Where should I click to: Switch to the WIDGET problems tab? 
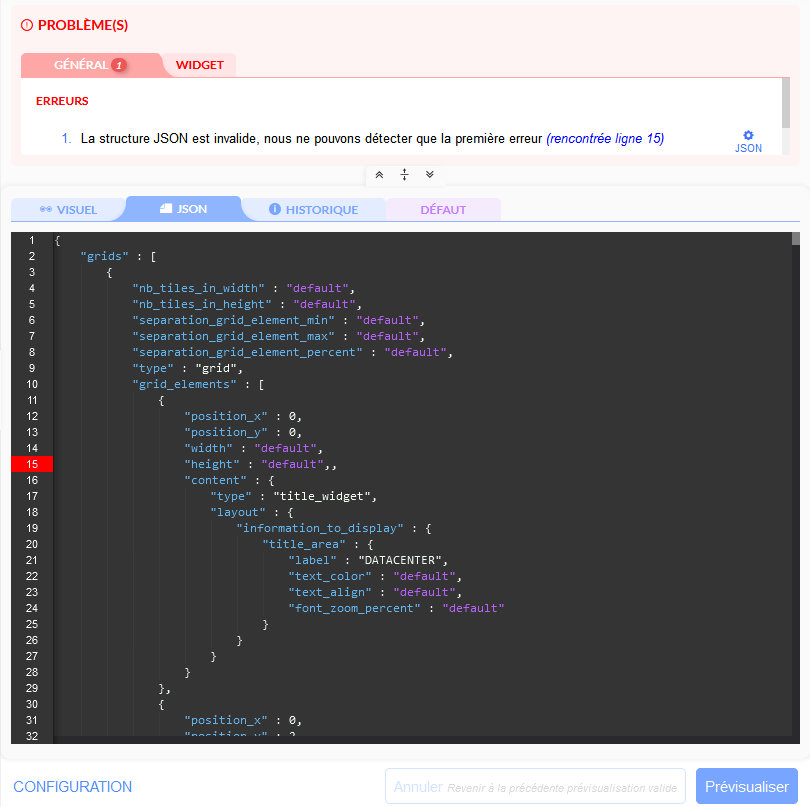pos(199,65)
